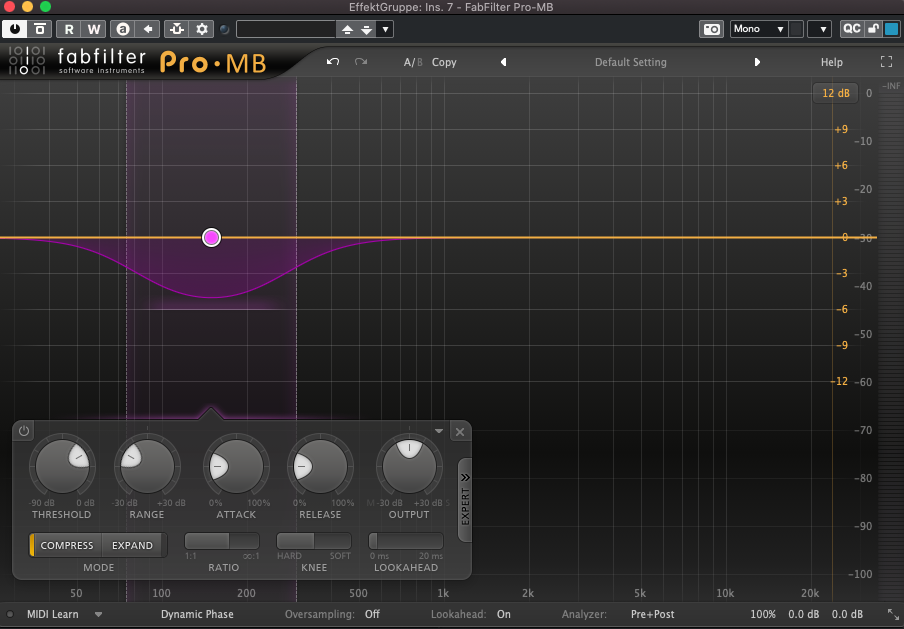
Task: Expand the Expert settings panel
Action: [x=465, y=500]
